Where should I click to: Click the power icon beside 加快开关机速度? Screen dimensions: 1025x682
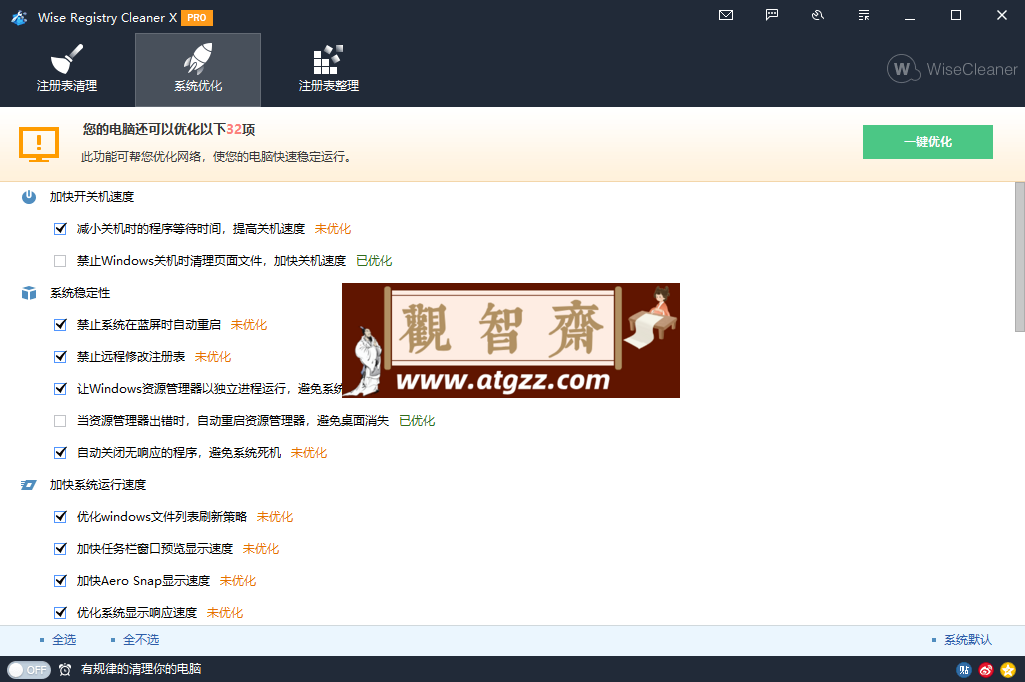[29, 197]
